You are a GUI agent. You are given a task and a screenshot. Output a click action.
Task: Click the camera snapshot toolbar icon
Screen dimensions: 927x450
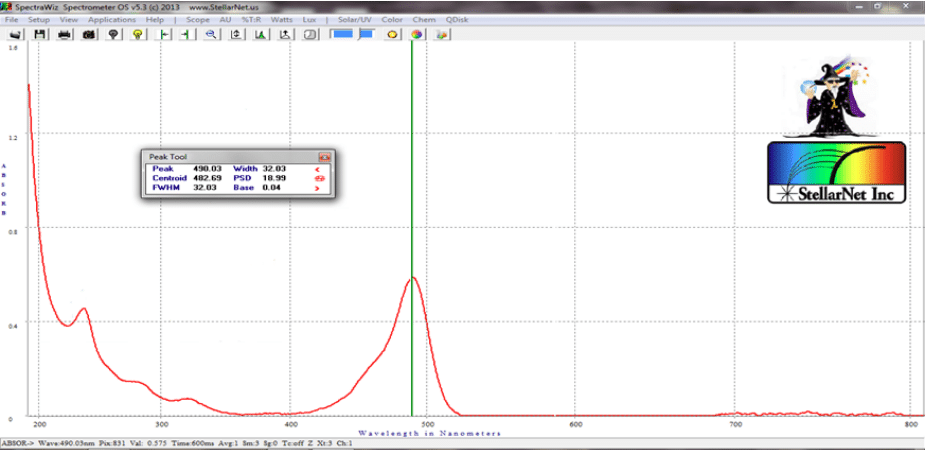[x=88, y=34]
